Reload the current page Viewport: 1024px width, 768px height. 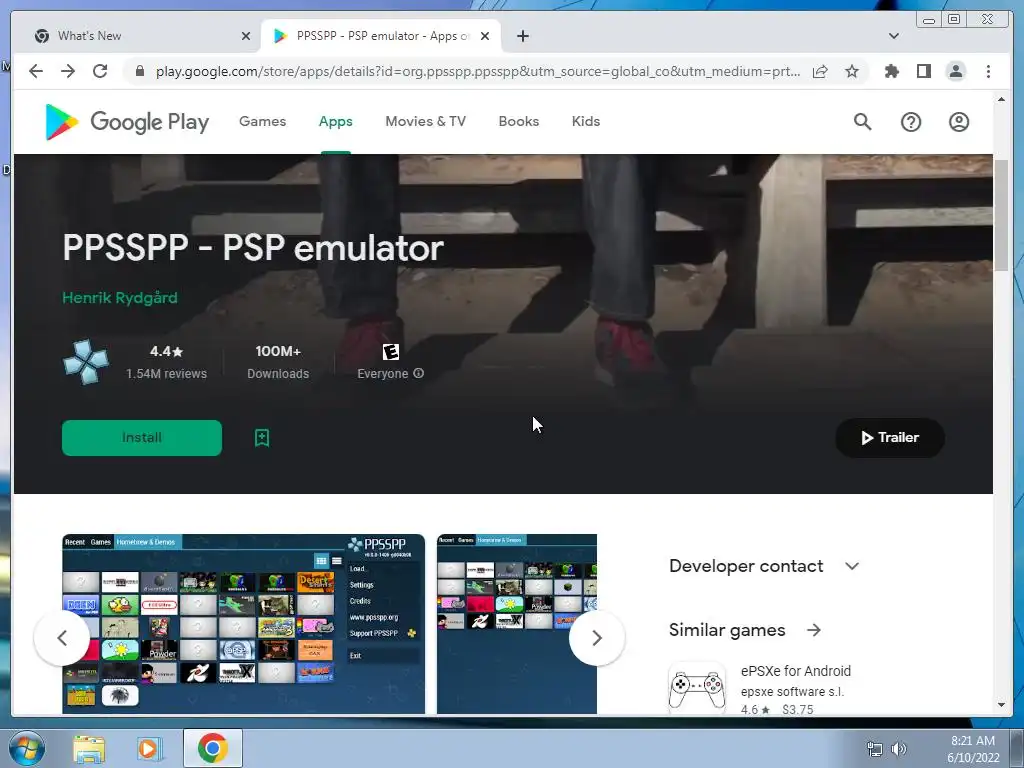pos(100,71)
